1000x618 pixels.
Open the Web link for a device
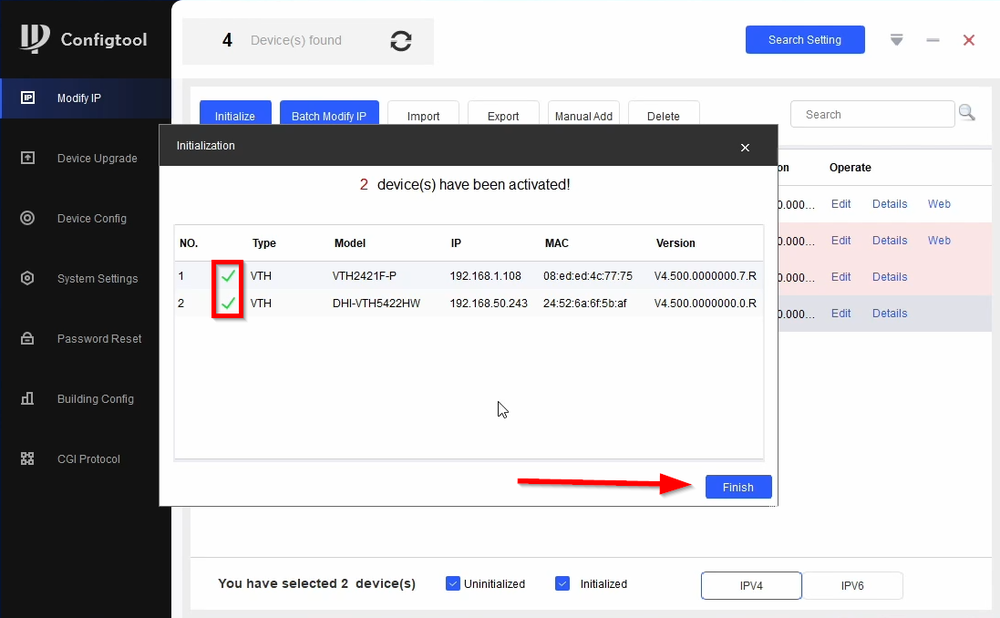[x=938, y=204]
